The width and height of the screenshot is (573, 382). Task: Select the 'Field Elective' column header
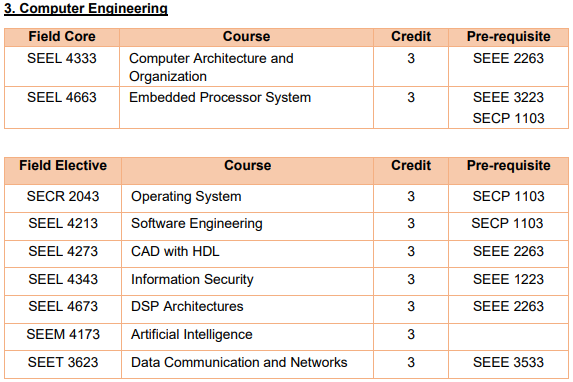click(63, 166)
